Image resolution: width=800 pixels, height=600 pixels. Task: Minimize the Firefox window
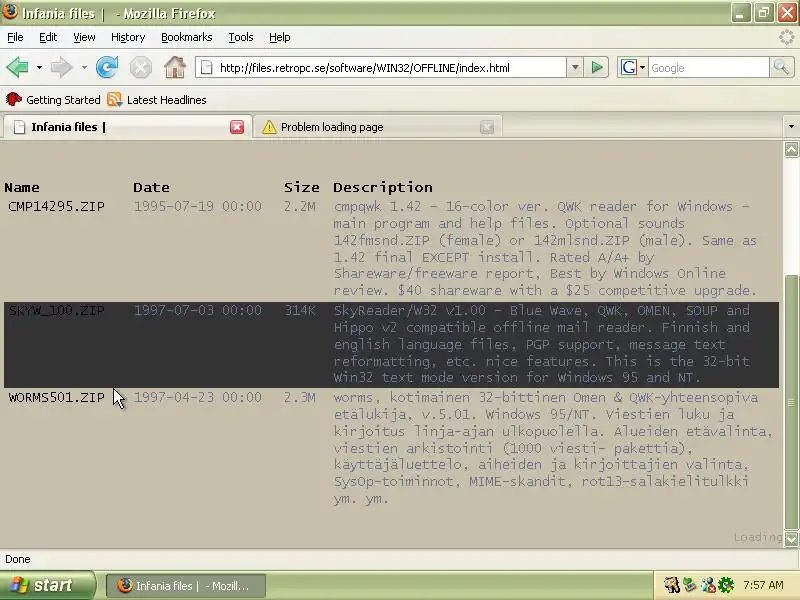coord(740,13)
